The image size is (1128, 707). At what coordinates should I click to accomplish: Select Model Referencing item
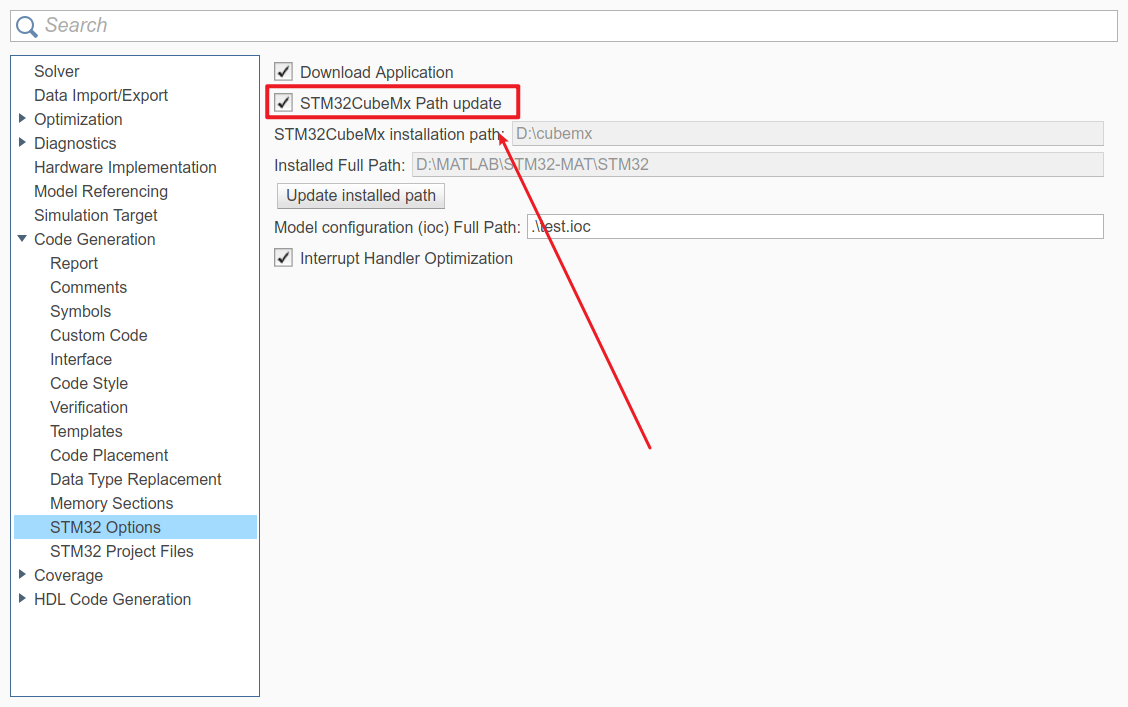coord(101,191)
